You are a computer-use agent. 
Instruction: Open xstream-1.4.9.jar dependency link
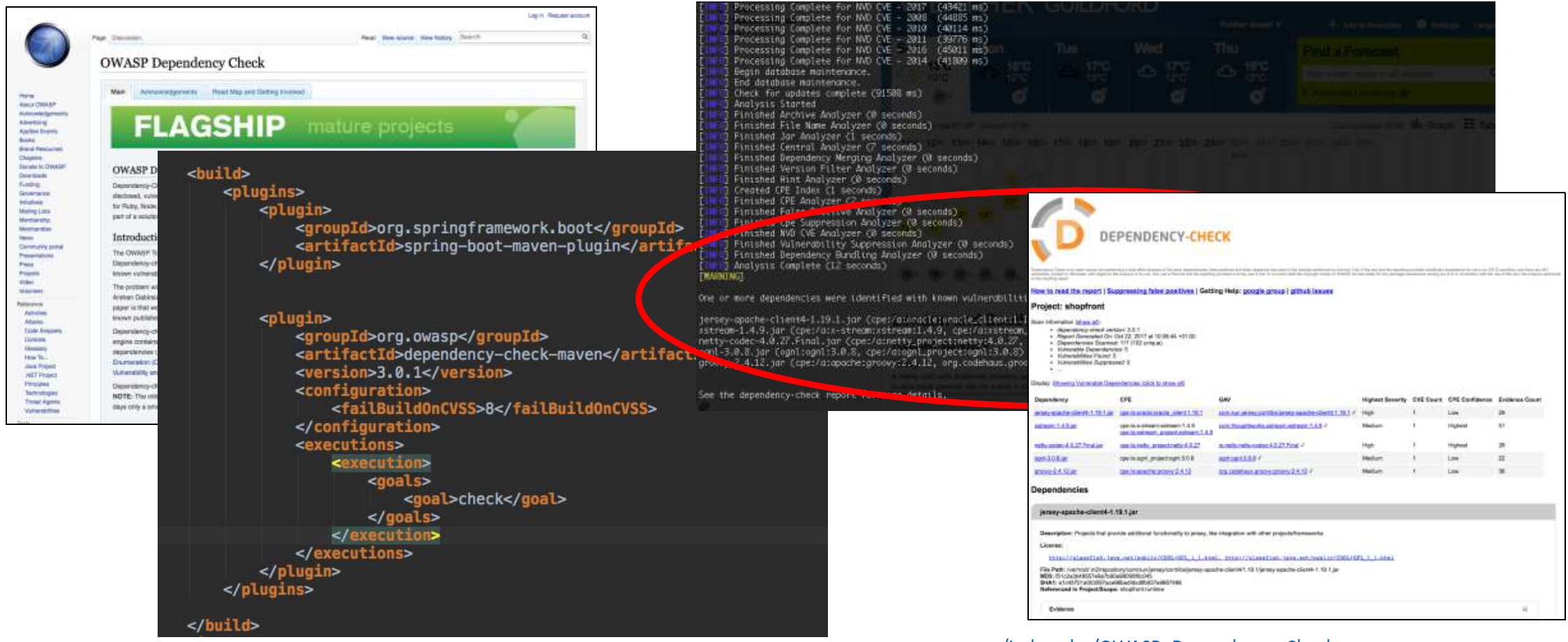[x=1055, y=426]
